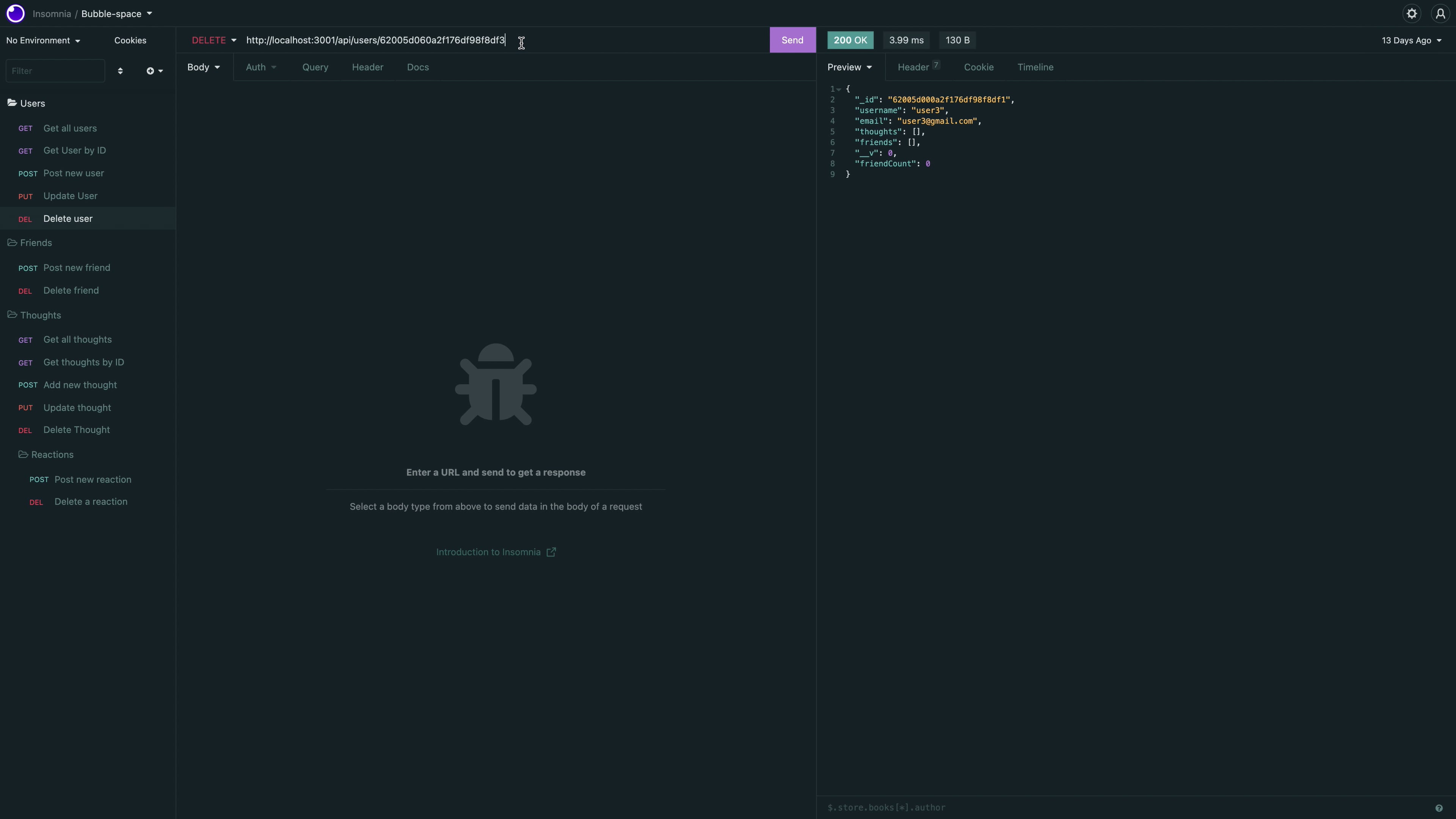This screenshot has height=819, width=1456.
Task: Open the DELETE method dropdown
Action: (x=213, y=40)
